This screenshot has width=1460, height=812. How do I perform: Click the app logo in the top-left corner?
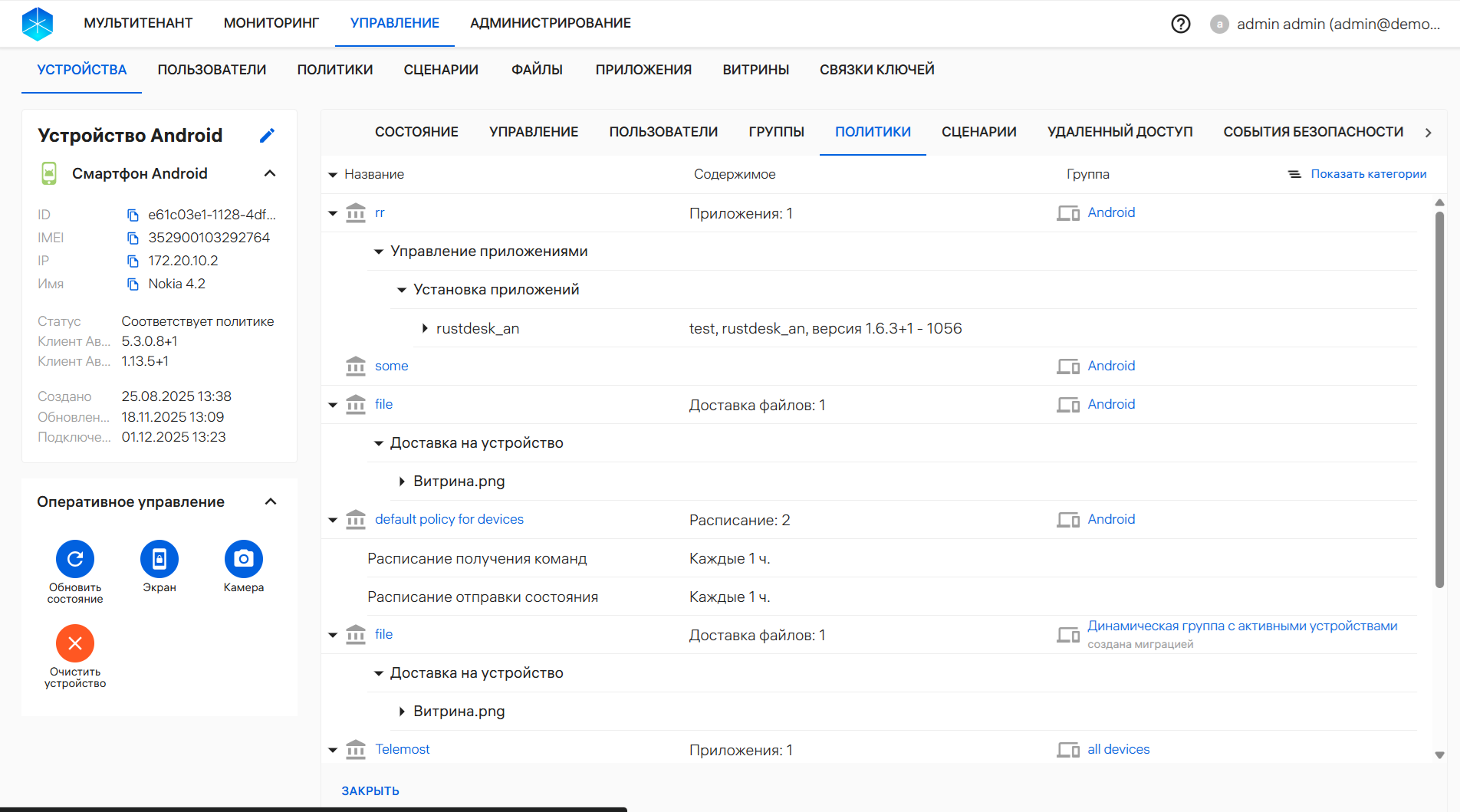38,24
